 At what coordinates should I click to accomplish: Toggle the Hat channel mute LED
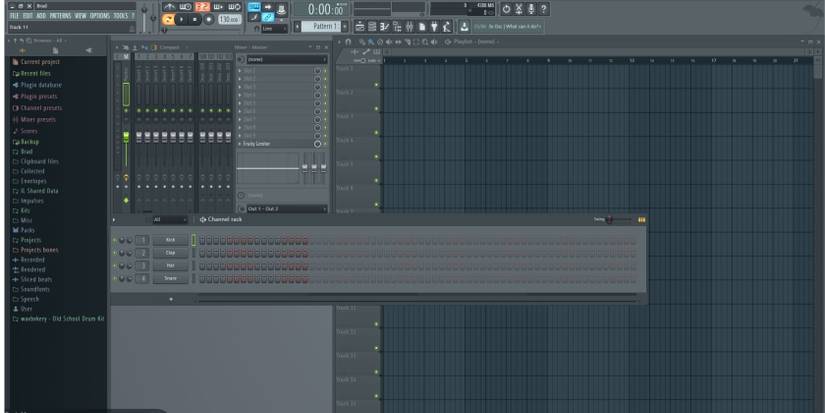pyautogui.click(x=115, y=266)
